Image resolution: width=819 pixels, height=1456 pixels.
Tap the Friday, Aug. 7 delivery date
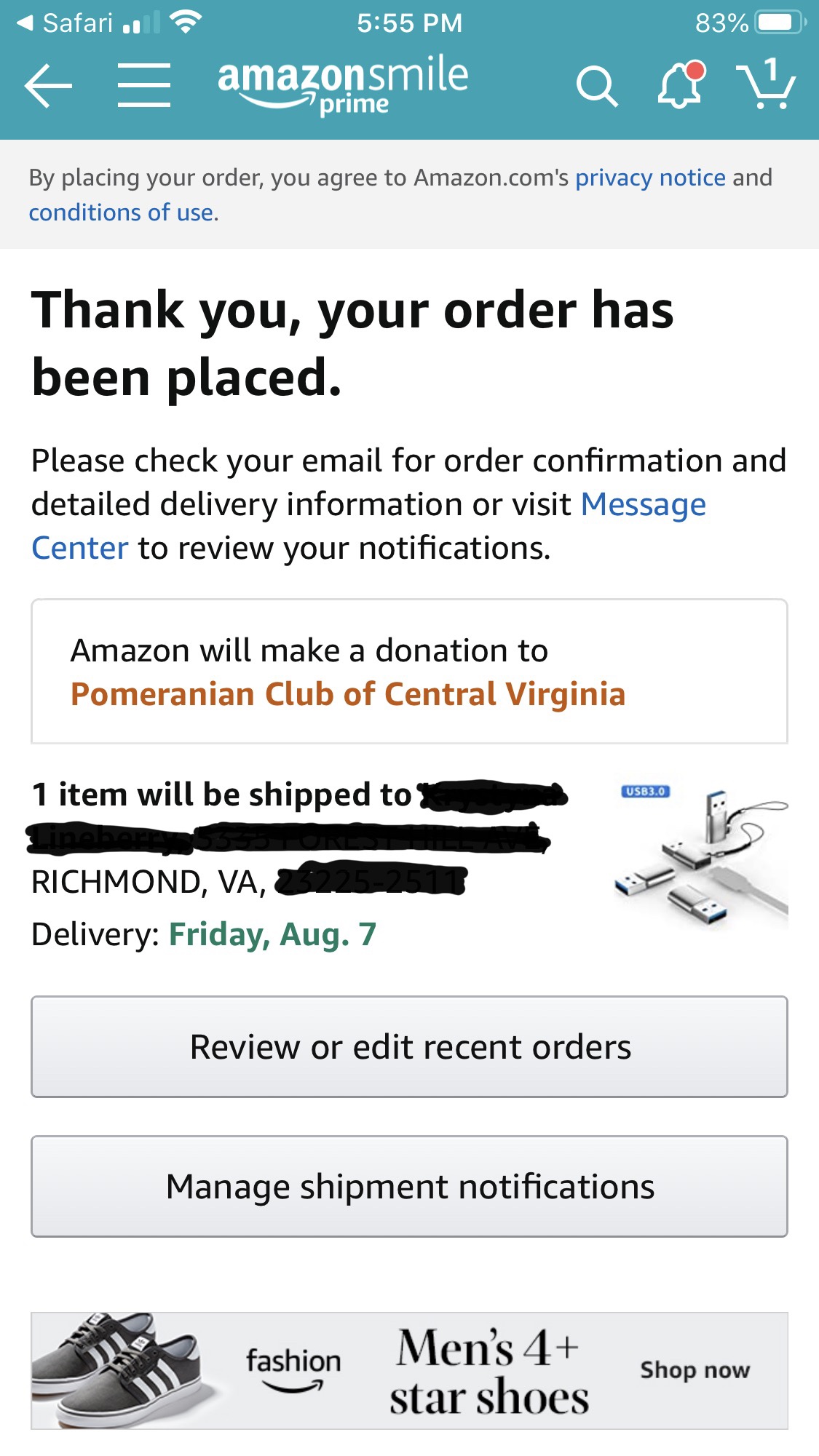(x=272, y=934)
